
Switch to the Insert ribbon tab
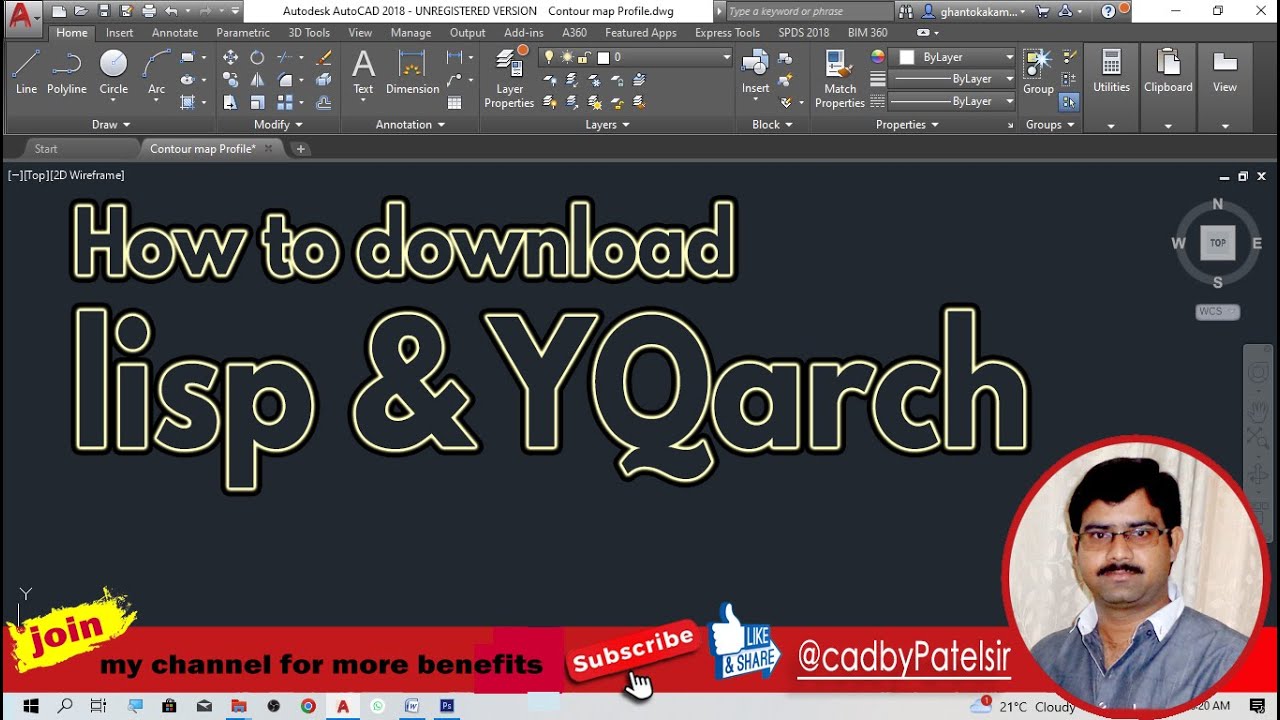coord(119,32)
